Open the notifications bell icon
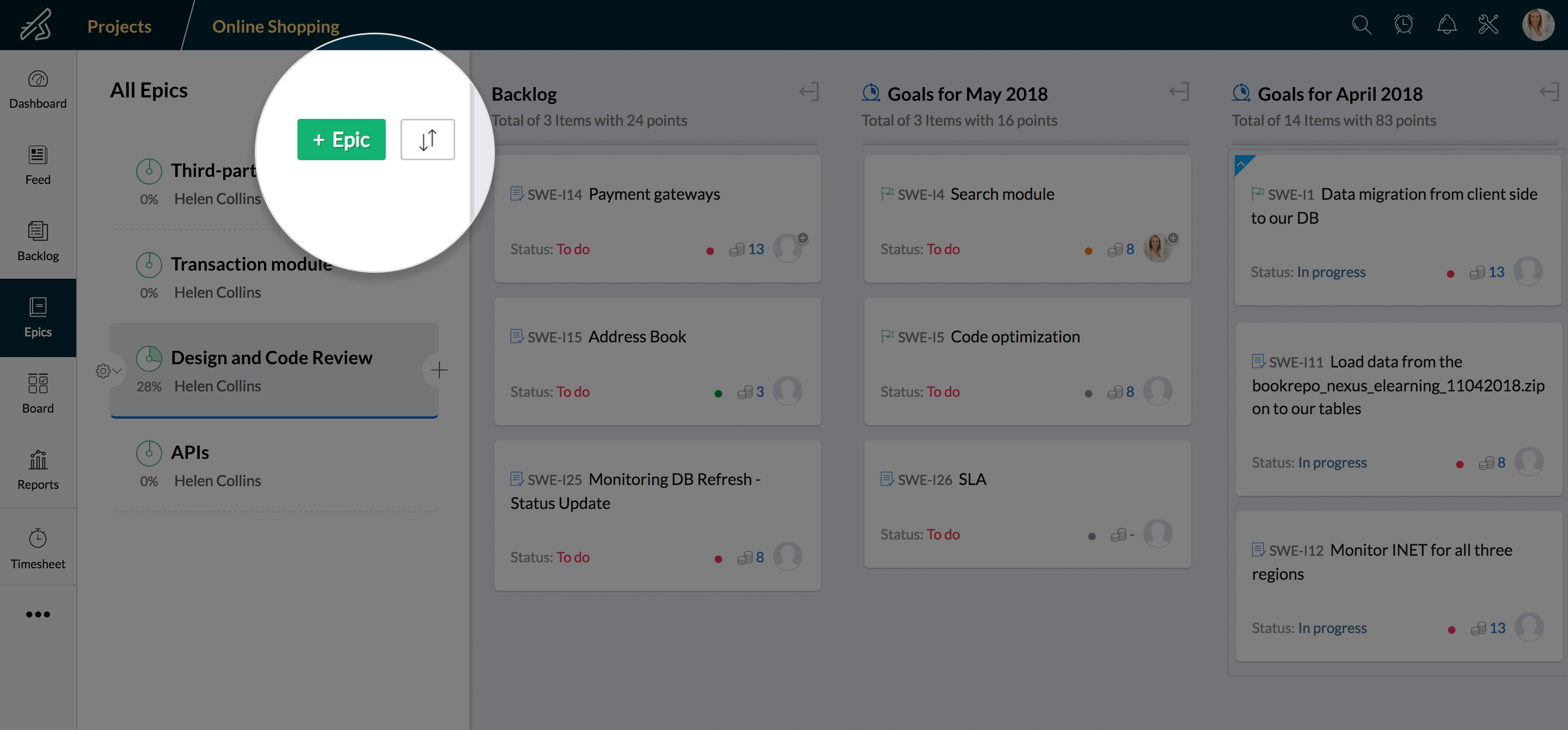This screenshot has height=730, width=1568. (1446, 25)
